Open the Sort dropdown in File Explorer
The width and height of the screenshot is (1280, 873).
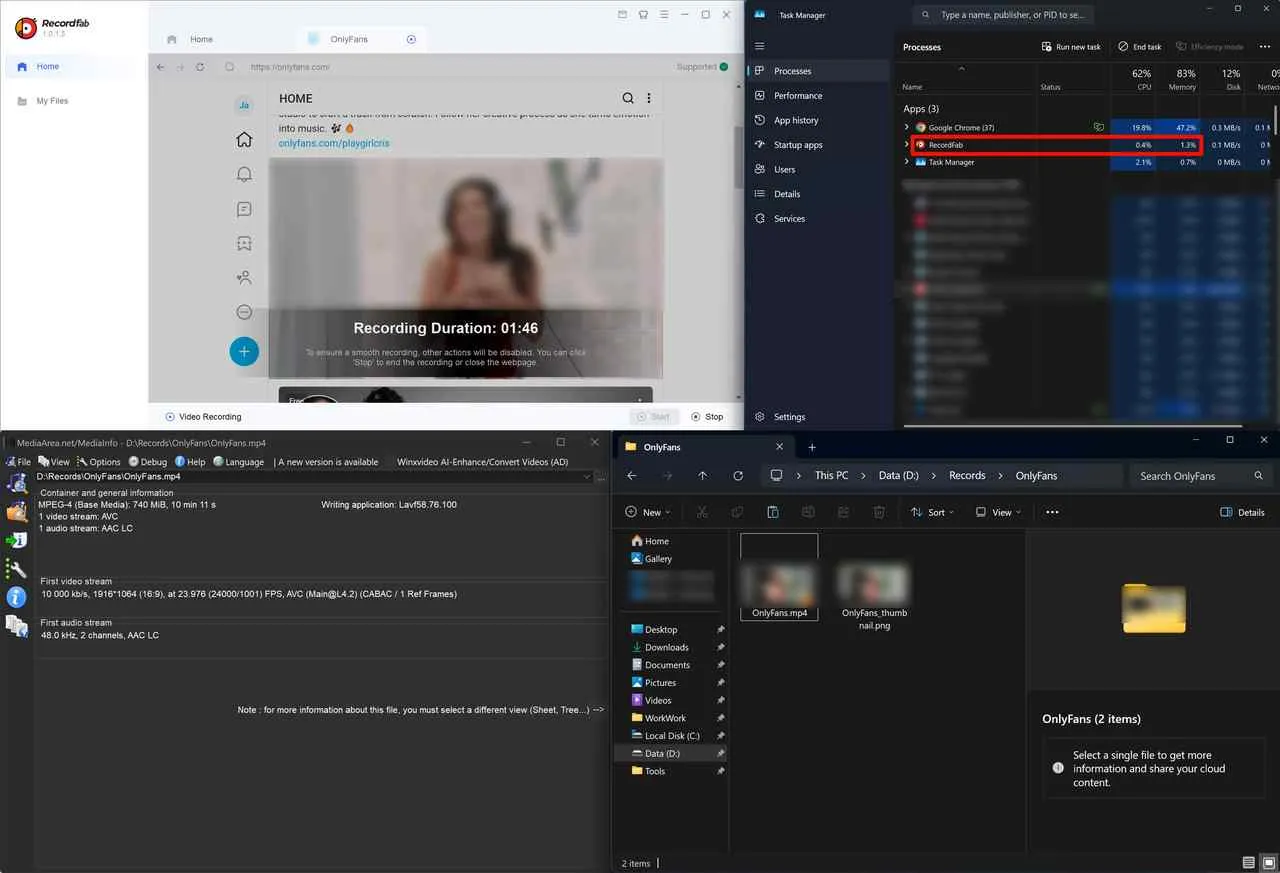tap(932, 512)
